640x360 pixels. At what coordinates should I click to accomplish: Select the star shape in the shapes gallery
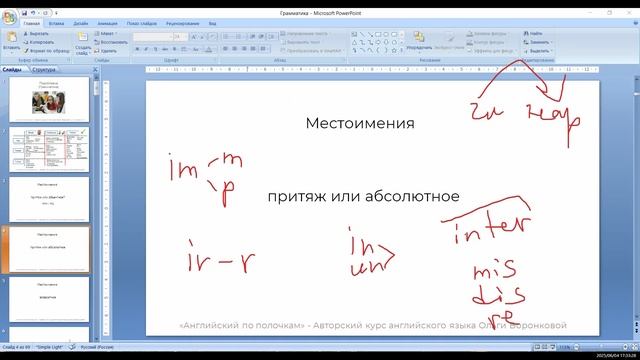(394, 50)
